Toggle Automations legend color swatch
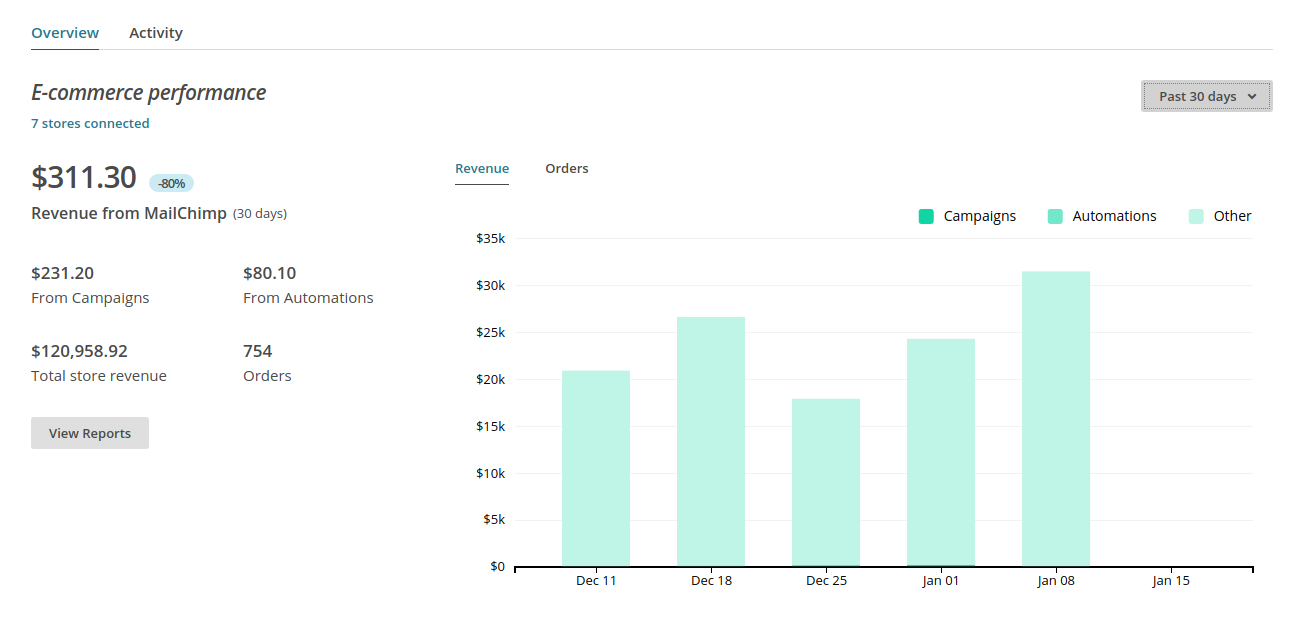 [x=1055, y=216]
